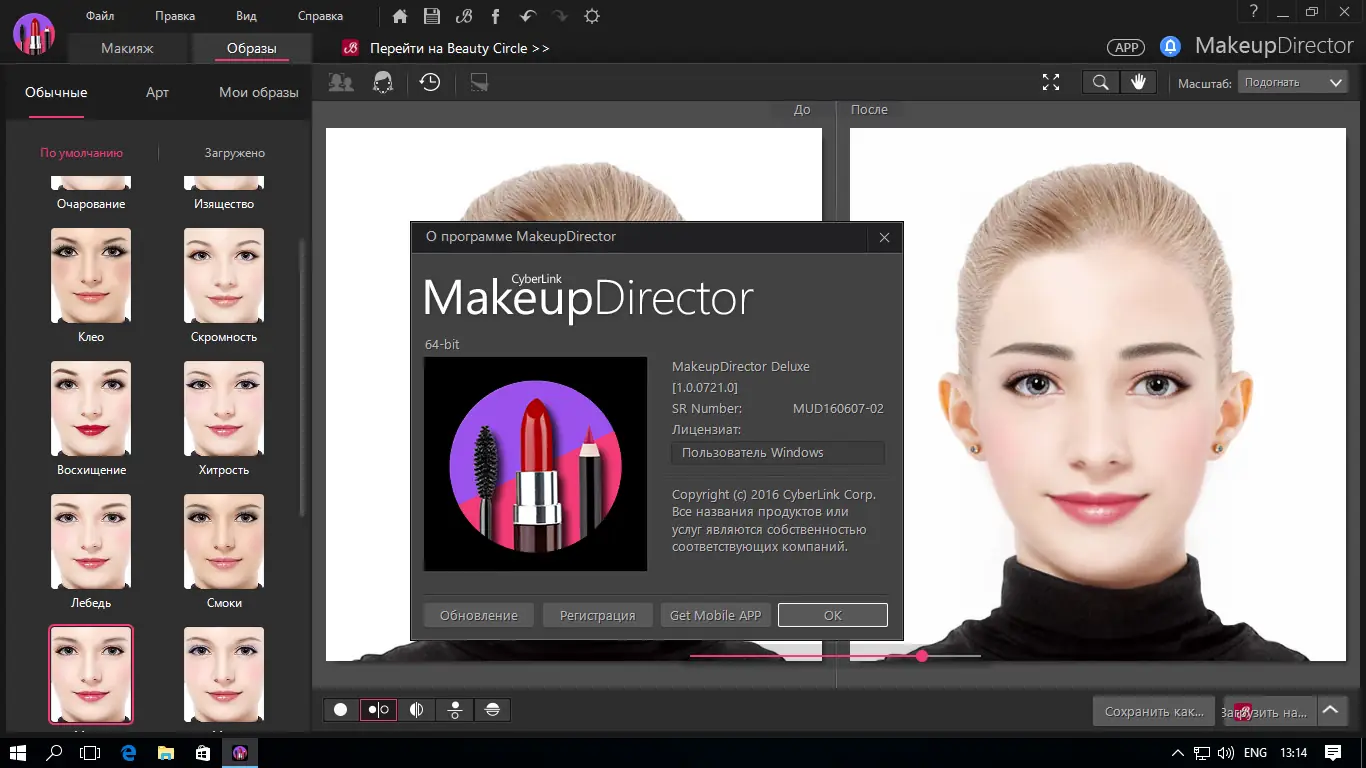Select the face detection tool
1366x768 pixels.
point(340,82)
